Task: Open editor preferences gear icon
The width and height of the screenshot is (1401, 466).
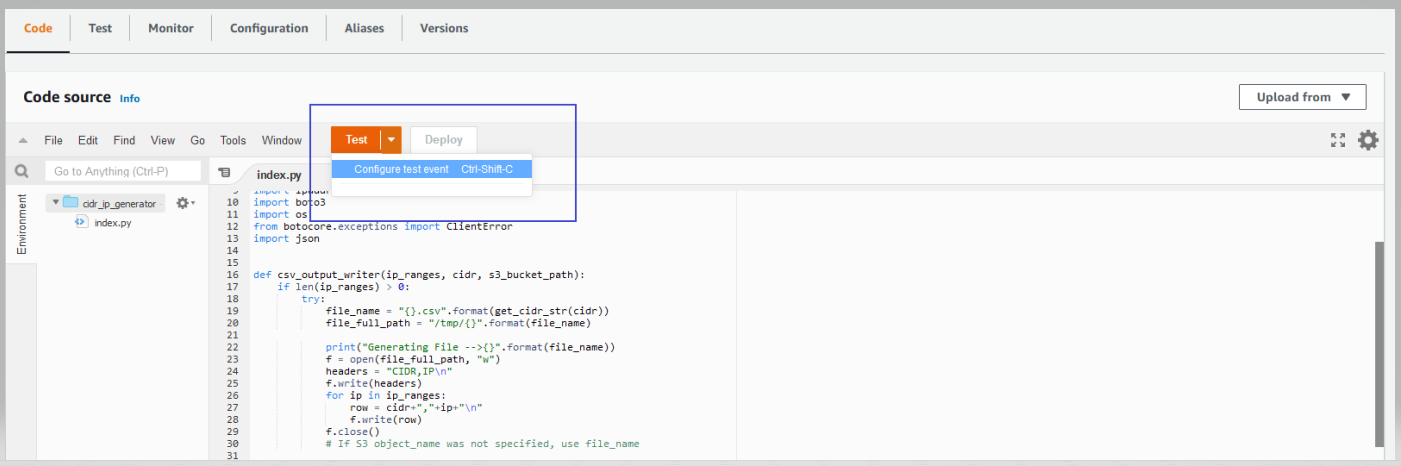Action: tap(1368, 140)
